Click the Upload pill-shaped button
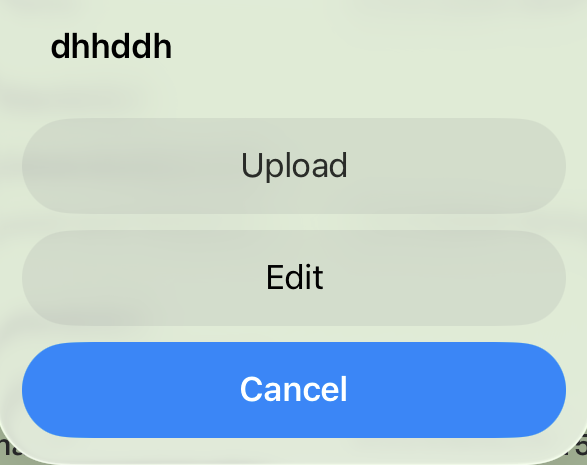This screenshot has width=587, height=465. point(294,166)
